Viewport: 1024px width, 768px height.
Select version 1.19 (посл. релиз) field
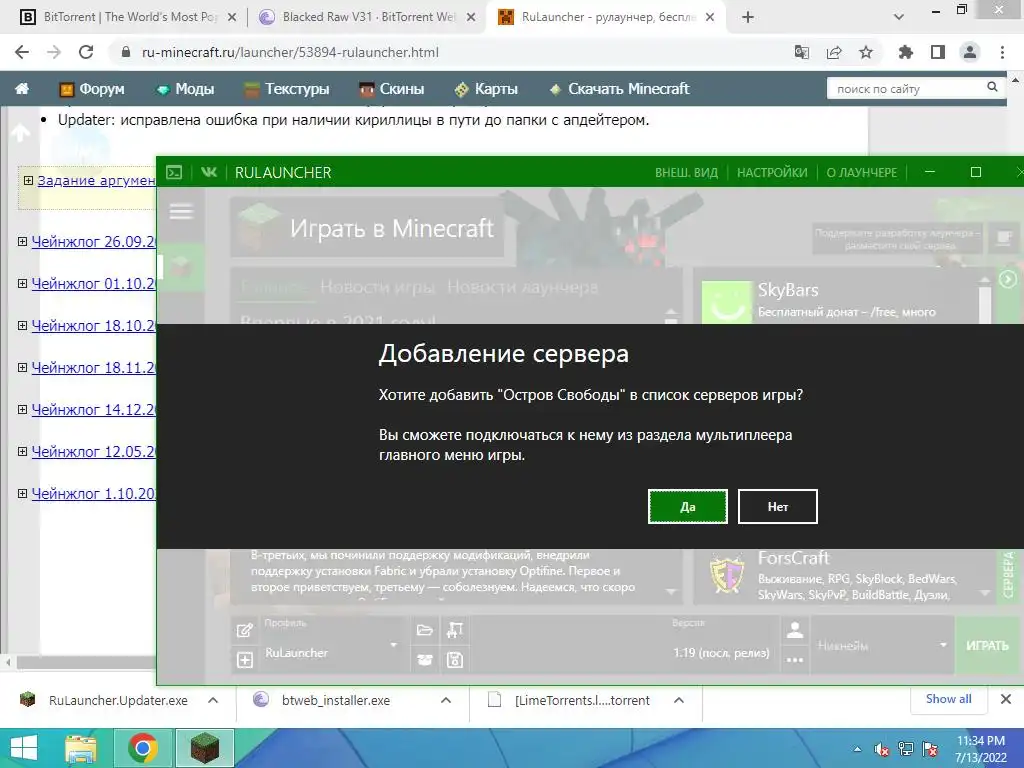tap(721, 652)
